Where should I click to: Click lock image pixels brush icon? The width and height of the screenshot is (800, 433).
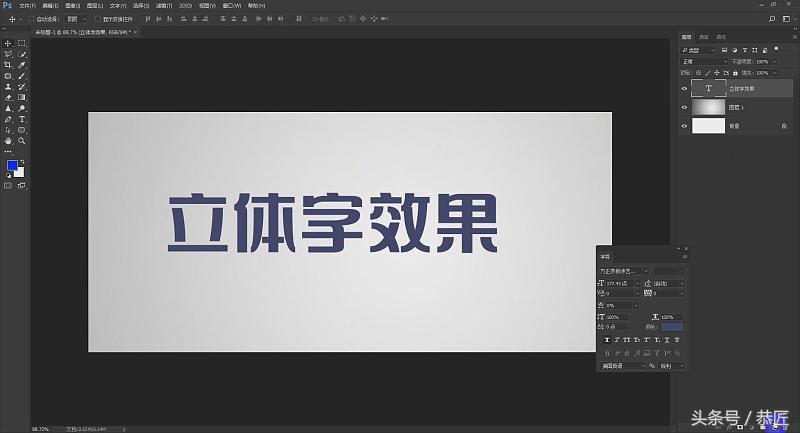point(708,73)
